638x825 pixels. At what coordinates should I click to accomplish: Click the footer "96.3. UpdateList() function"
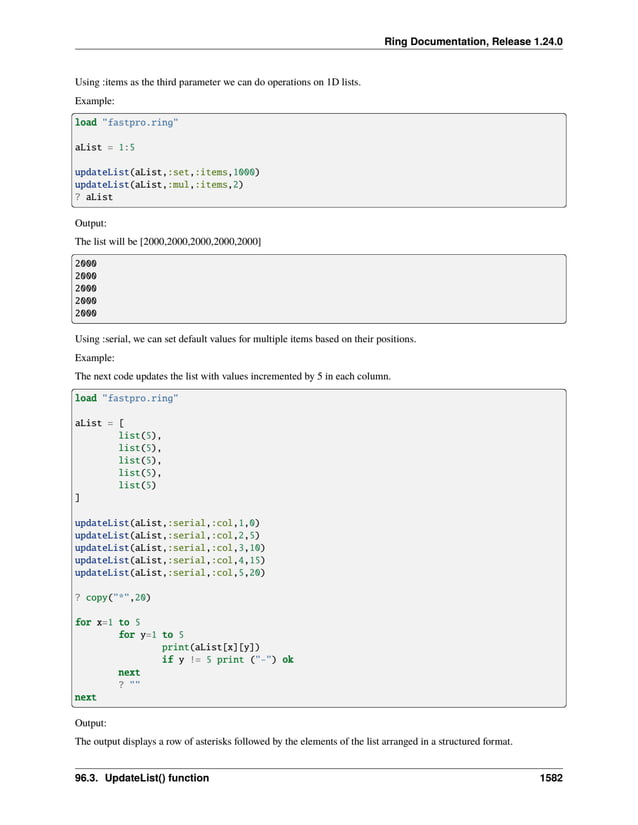click(141, 778)
